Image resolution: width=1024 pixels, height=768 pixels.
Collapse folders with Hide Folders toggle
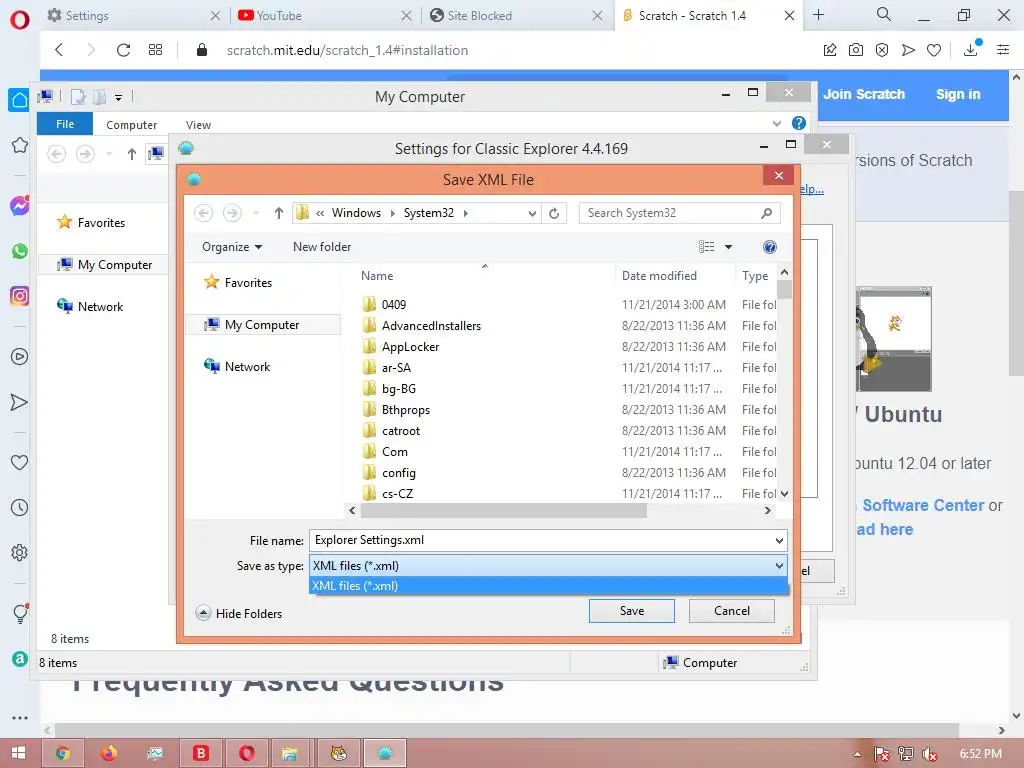239,613
